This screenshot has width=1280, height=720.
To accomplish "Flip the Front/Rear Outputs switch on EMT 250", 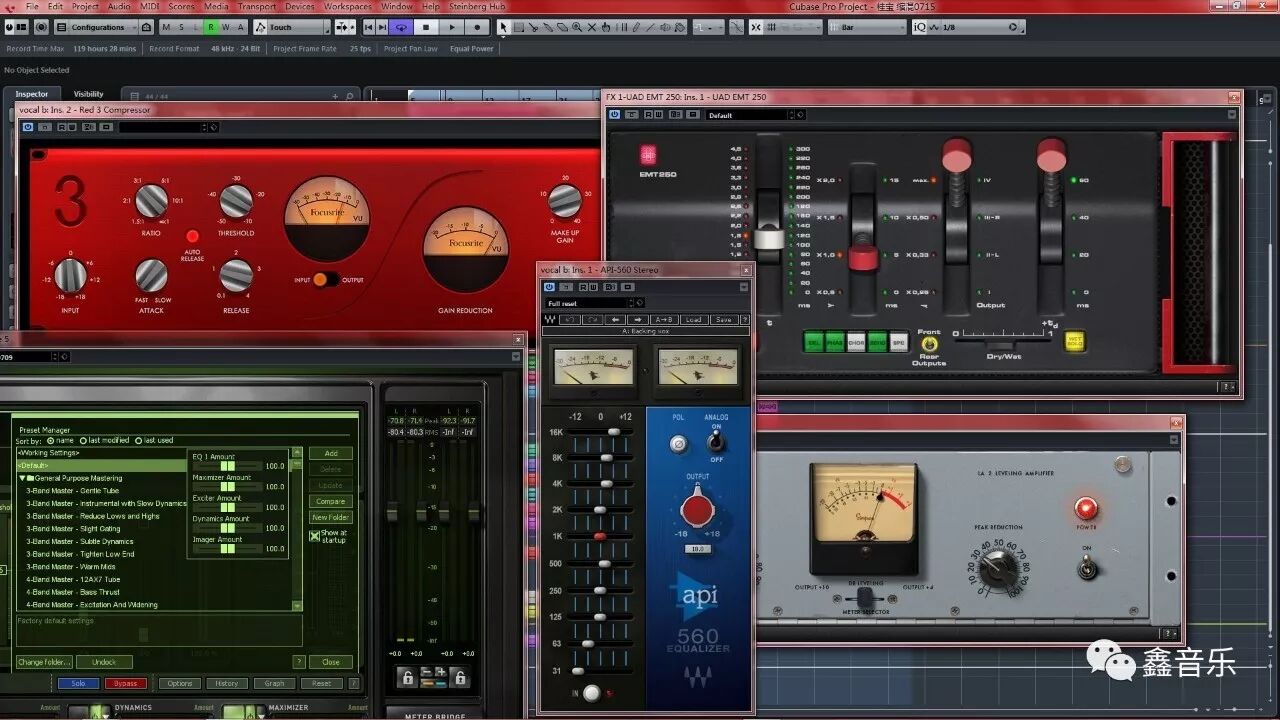I will pyautogui.click(x=929, y=345).
